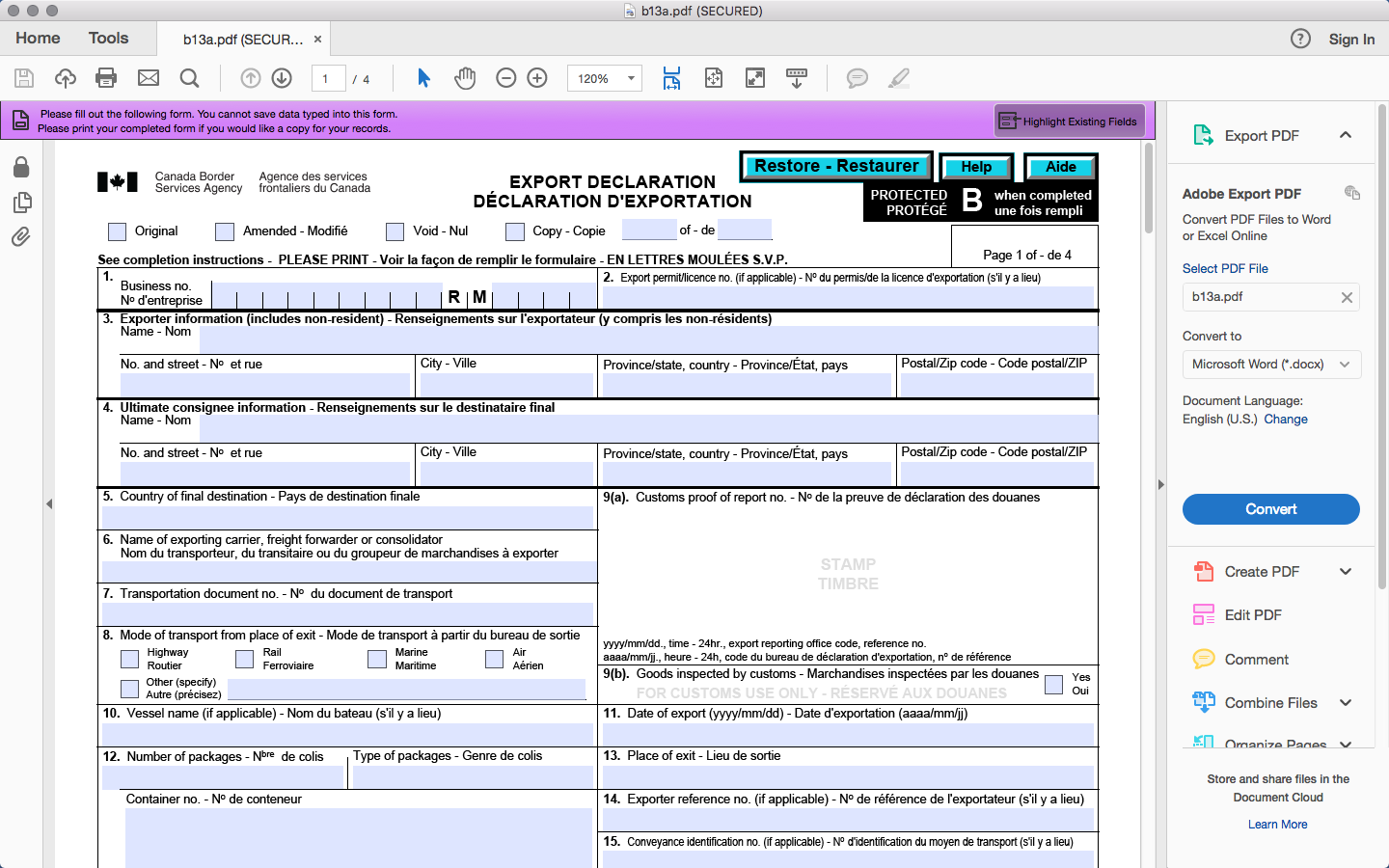This screenshot has width=1389, height=868.
Task: Zoom in with plus icon
Action: coord(537,78)
